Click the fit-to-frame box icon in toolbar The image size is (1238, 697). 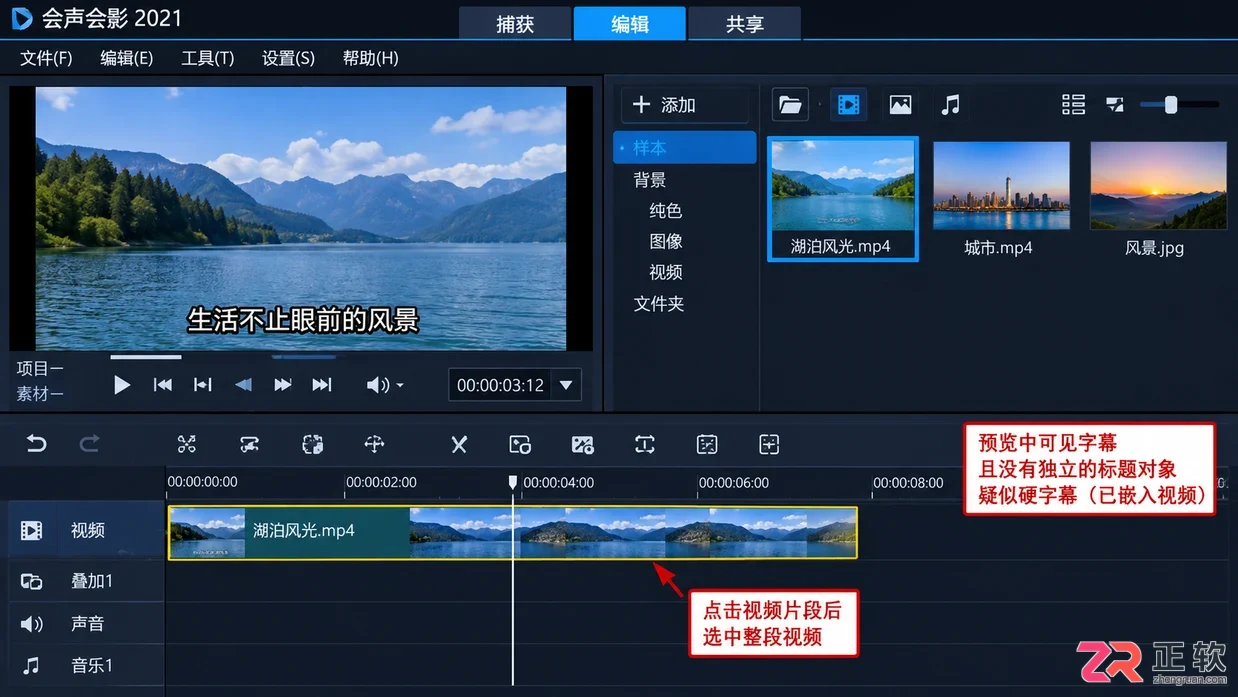click(707, 444)
